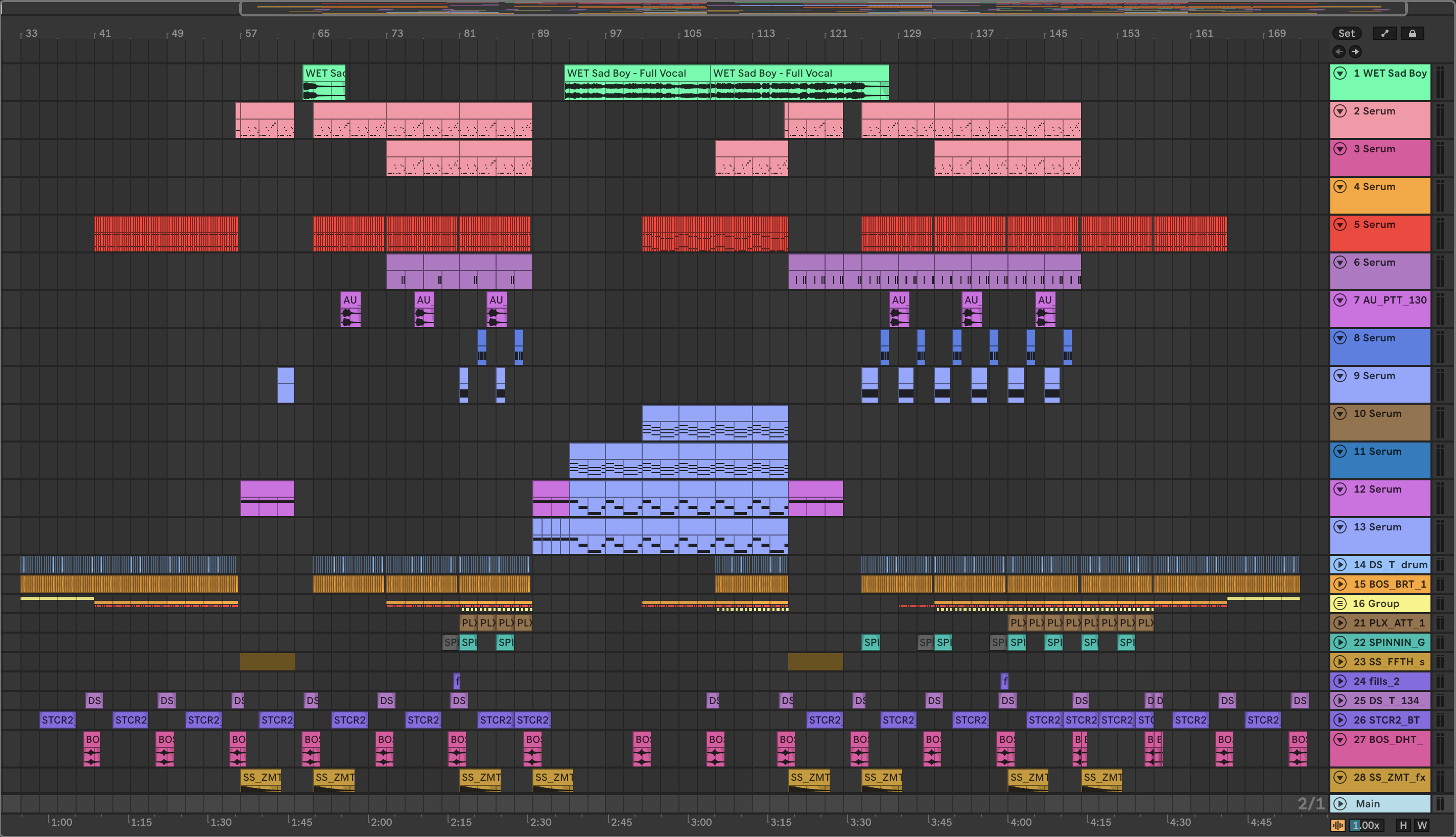
Task: Jump to next locator arrow
Action: pos(1355,52)
